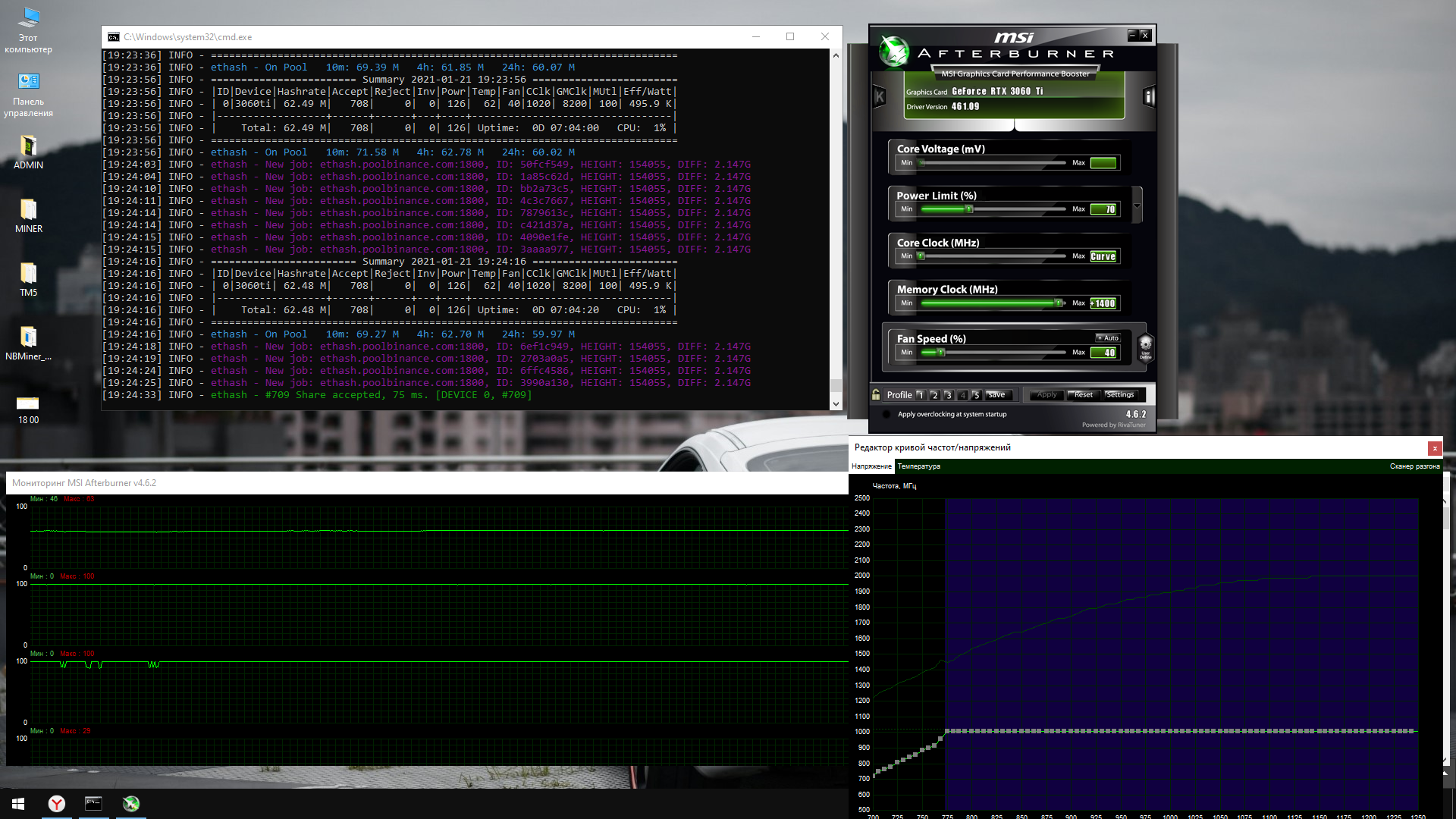The height and width of the screenshot is (819, 1456).
Task: Select profile slot 5
Action: coord(976,394)
